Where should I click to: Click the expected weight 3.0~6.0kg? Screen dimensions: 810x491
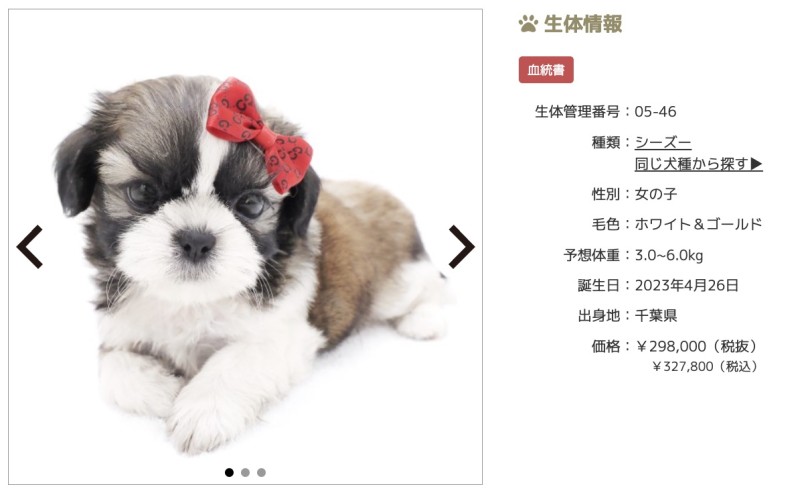(668, 255)
